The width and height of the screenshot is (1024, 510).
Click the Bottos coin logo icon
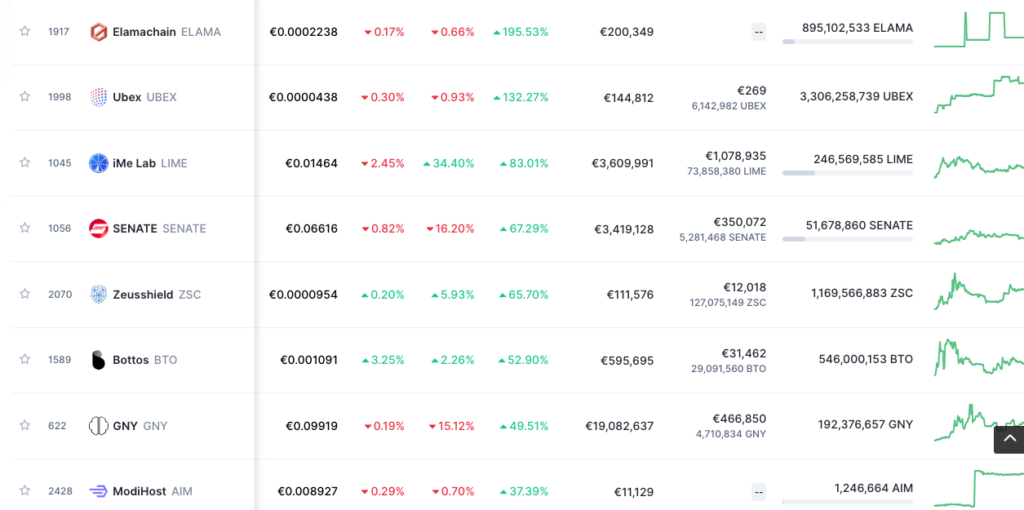[x=98, y=360]
